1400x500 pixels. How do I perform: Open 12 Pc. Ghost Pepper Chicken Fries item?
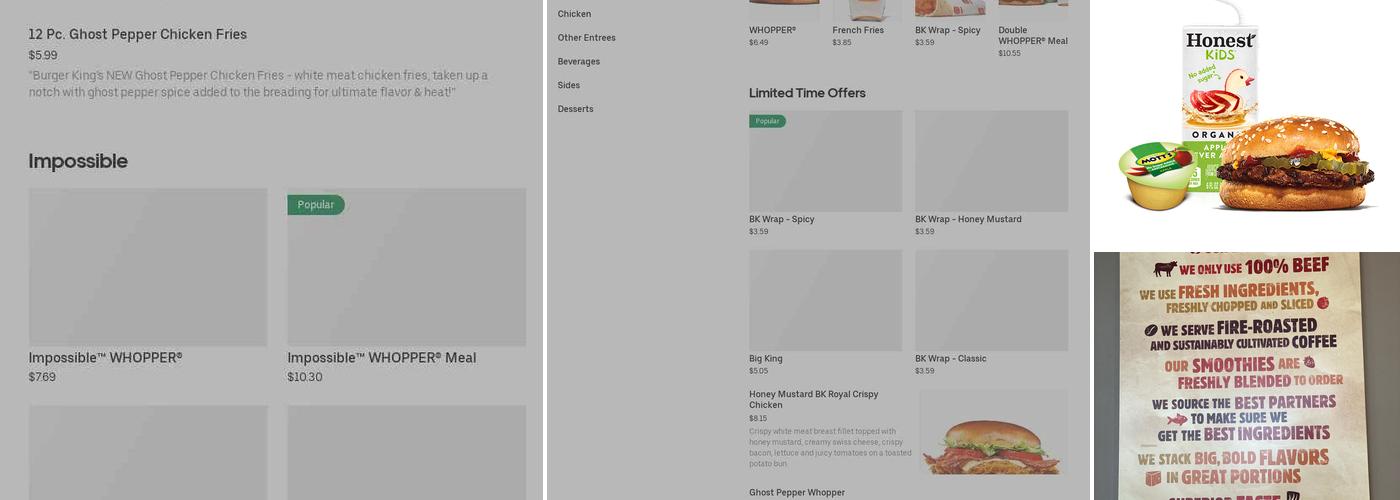coord(138,34)
